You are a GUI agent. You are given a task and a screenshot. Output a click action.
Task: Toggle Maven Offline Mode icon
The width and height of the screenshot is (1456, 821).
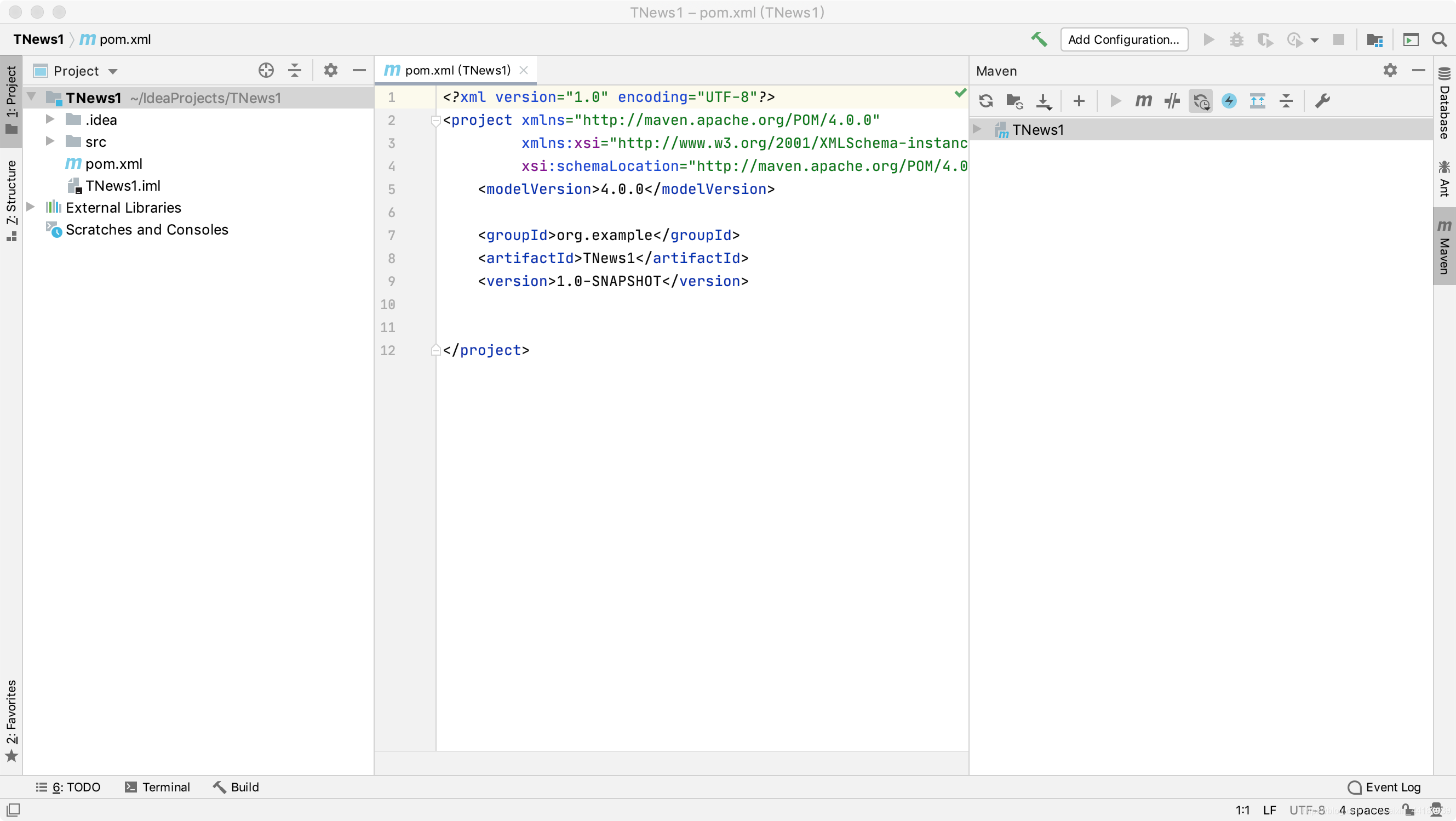[x=1201, y=101]
